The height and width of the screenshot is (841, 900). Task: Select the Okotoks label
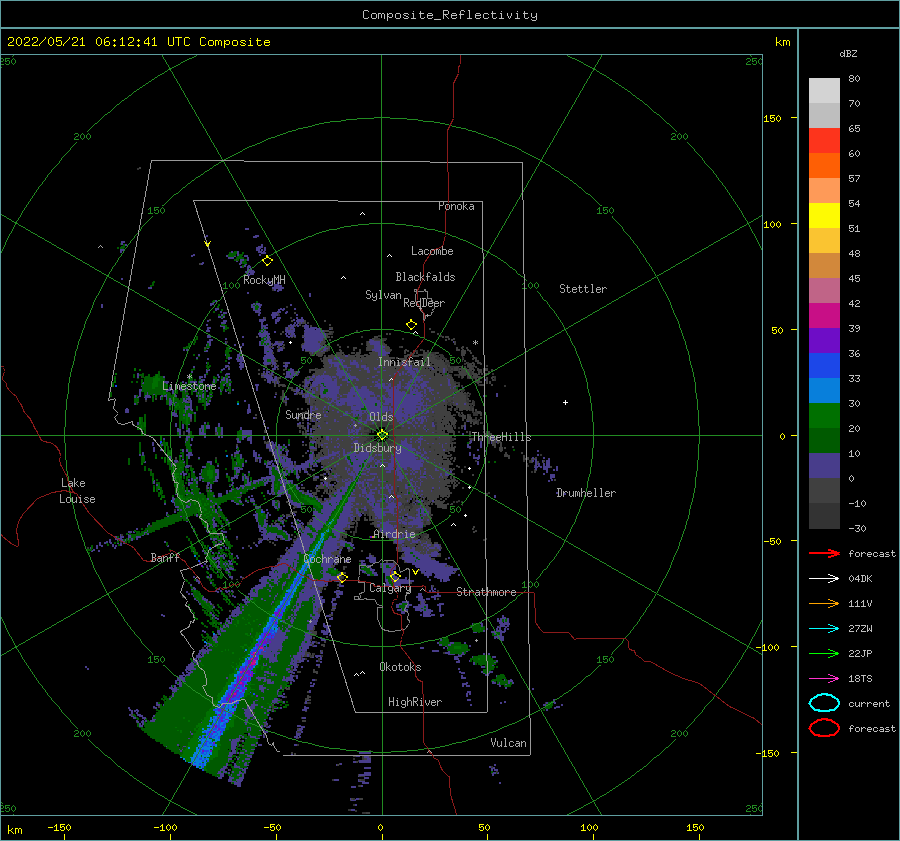pos(400,667)
